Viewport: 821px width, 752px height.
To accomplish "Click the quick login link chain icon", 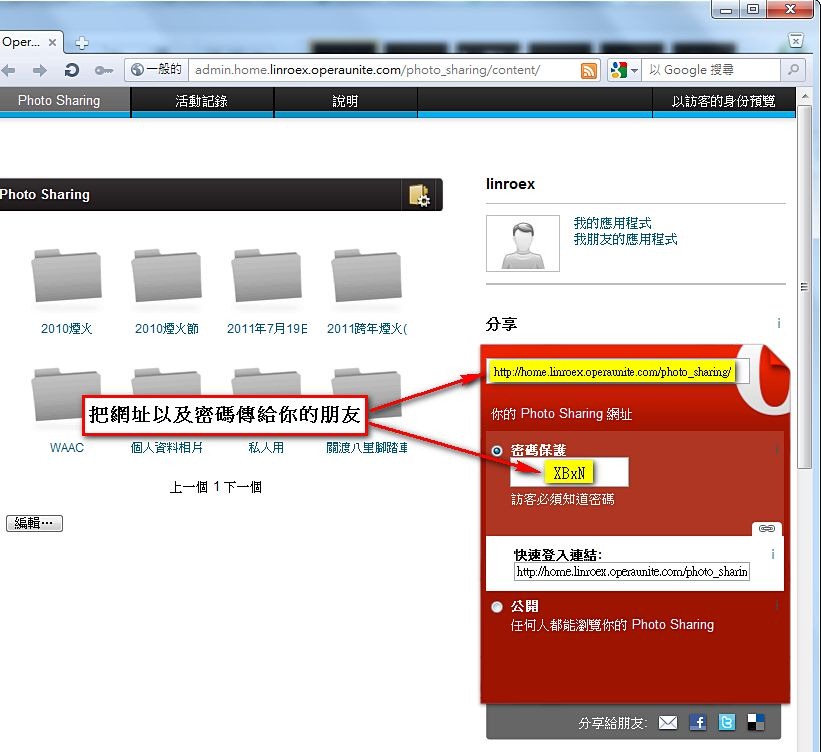I will point(767,528).
